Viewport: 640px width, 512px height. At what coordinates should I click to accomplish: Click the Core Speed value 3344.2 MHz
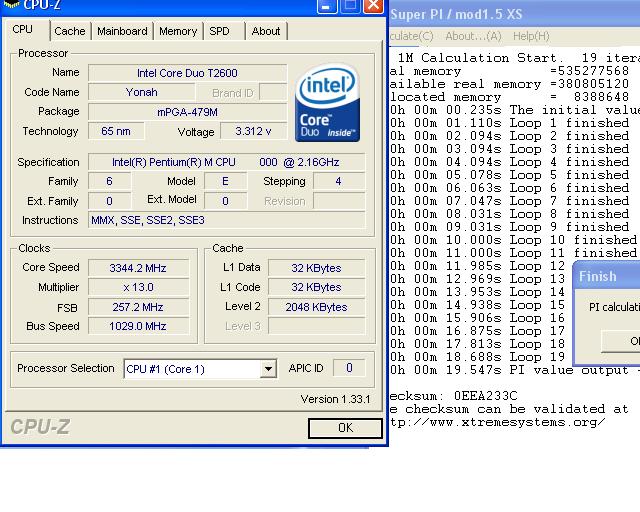coord(138,268)
